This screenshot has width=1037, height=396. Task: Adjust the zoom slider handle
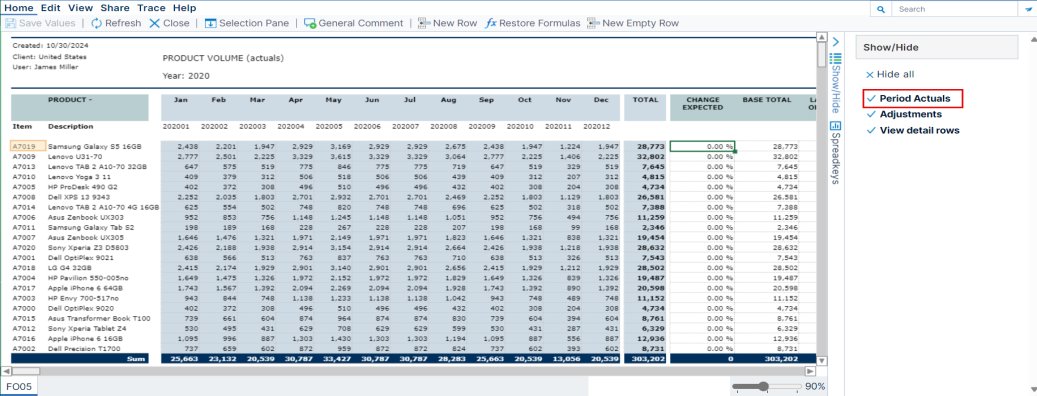(x=764, y=386)
